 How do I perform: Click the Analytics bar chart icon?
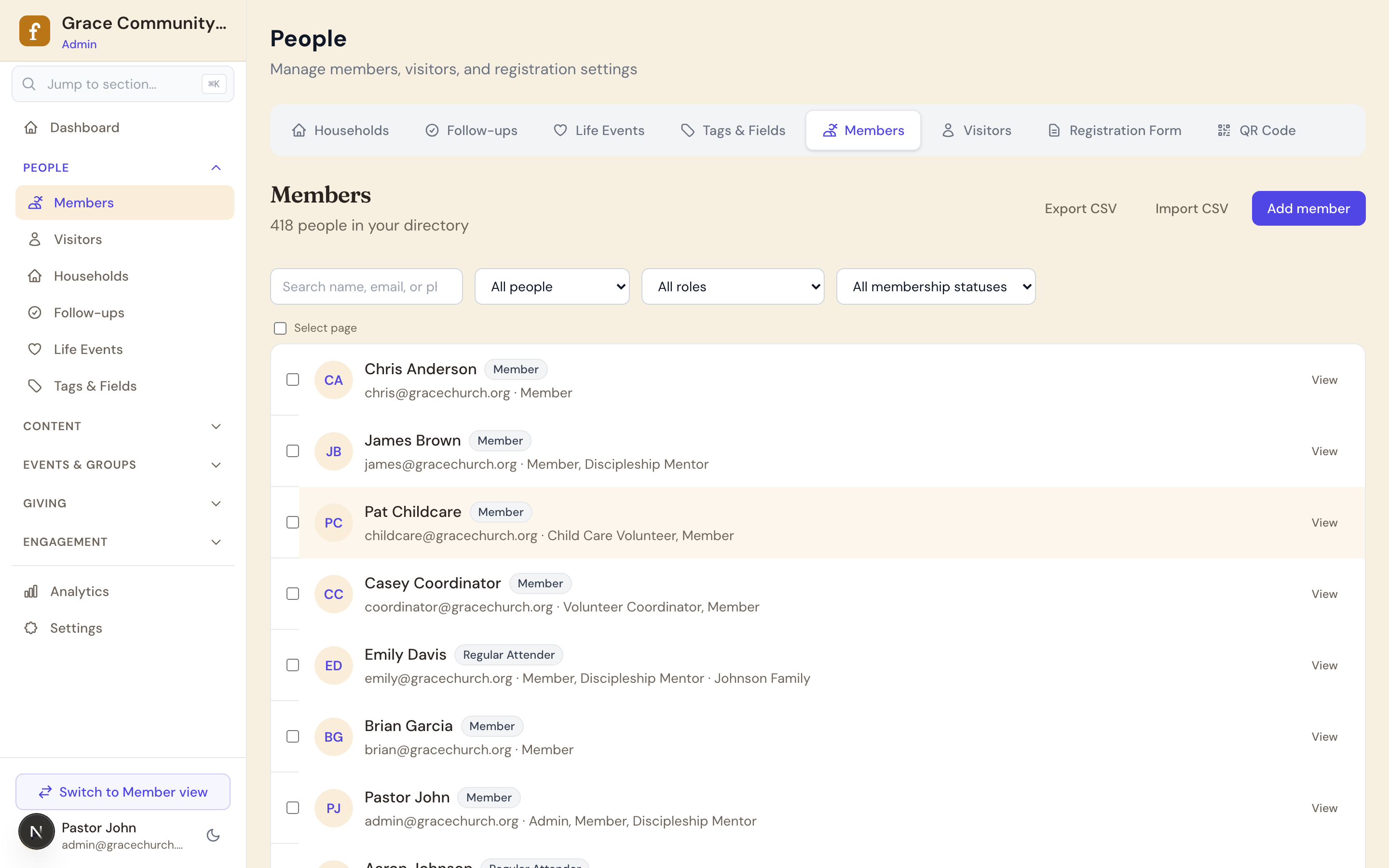pyautogui.click(x=31, y=591)
